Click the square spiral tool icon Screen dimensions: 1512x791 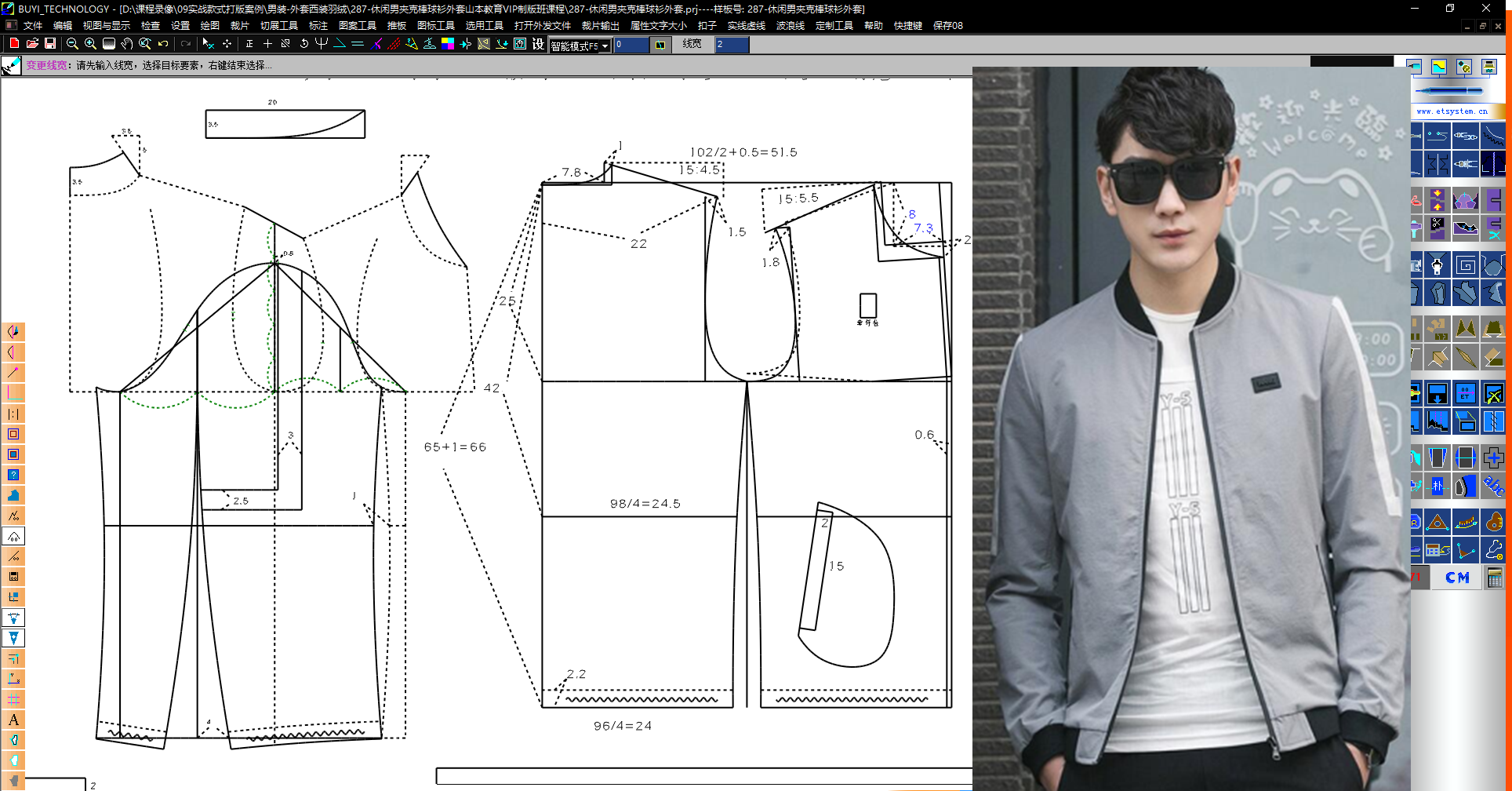(x=1465, y=265)
